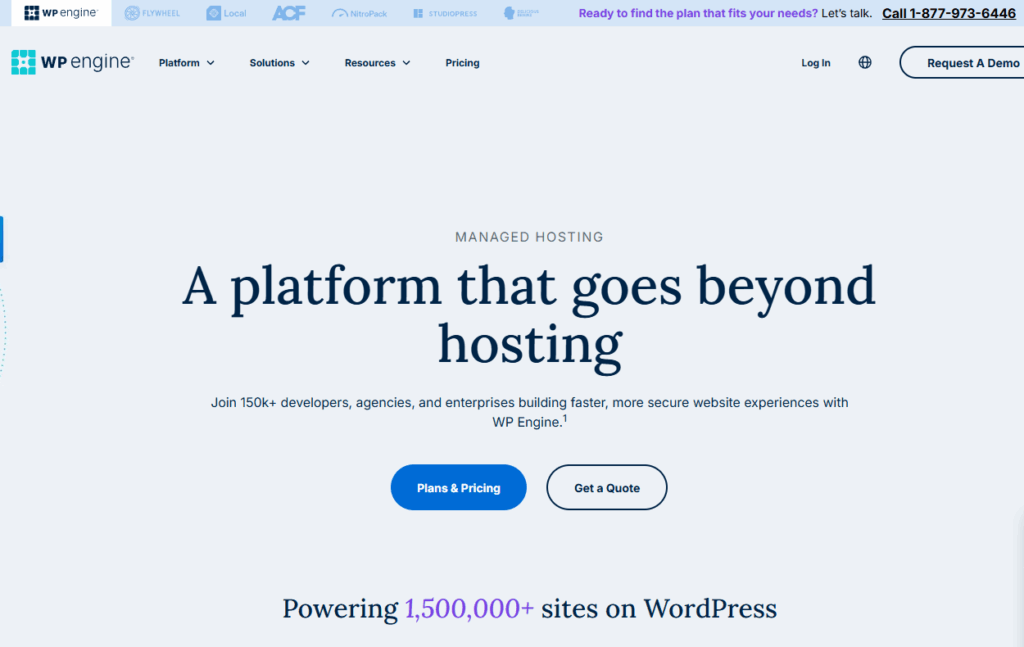Click the WP Engine logo in navigation bar
Viewport: 1024px width, 647px height.
click(x=71, y=62)
